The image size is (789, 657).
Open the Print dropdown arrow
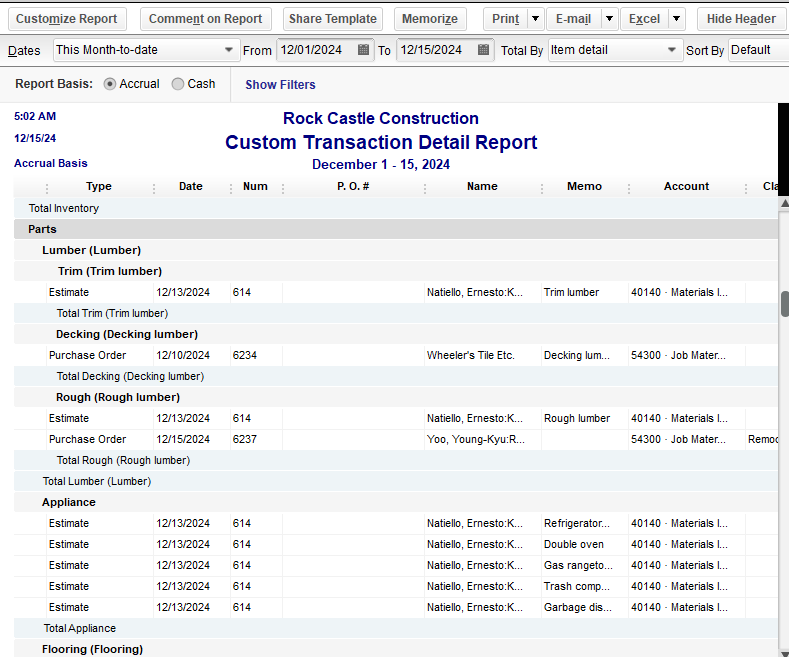tap(535, 19)
